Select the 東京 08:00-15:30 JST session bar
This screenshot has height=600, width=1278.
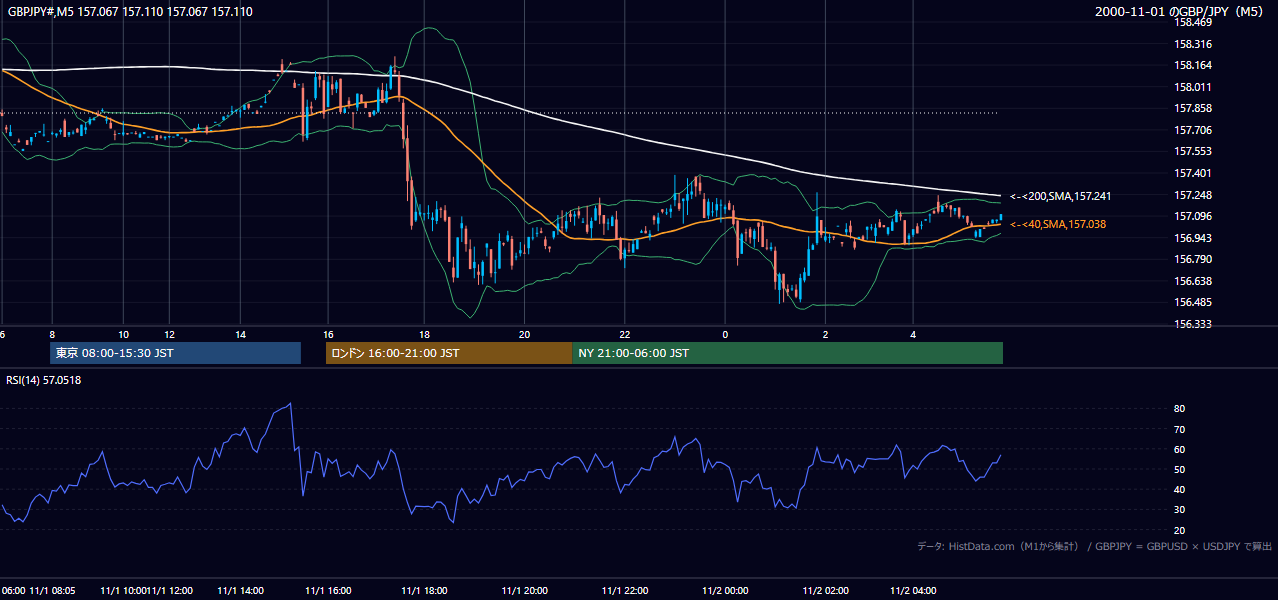175,353
